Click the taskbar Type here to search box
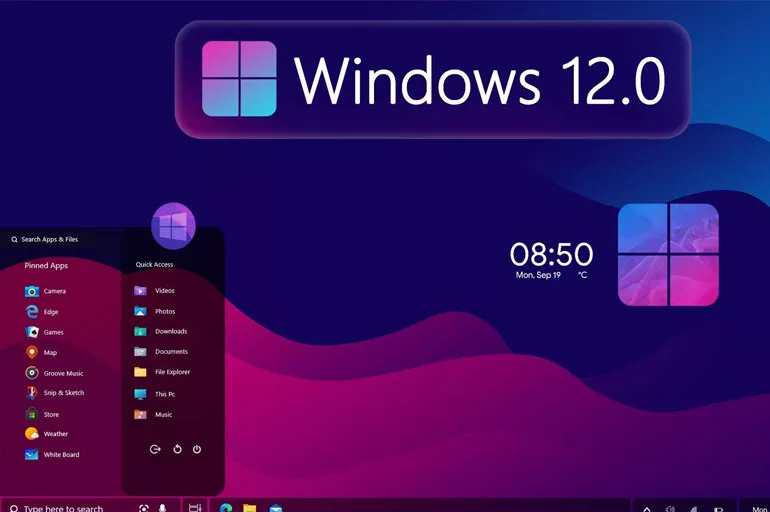The width and height of the screenshot is (770, 512). point(65,508)
